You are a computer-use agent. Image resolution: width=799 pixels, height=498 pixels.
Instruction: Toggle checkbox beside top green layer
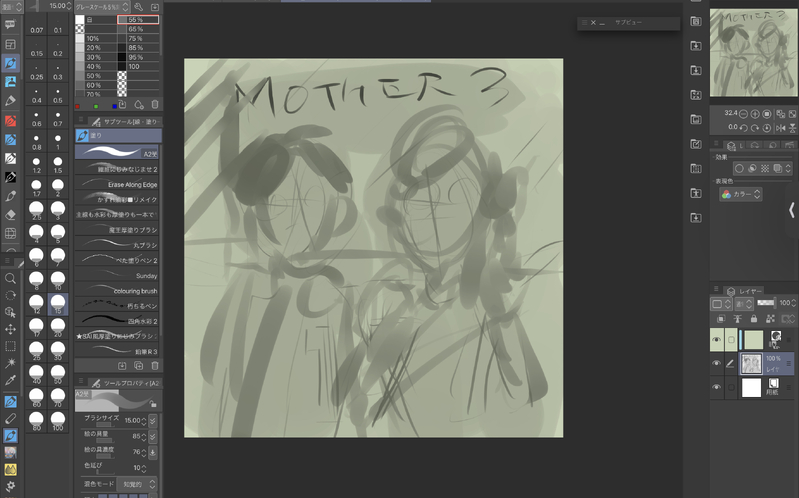coord(731,339)
